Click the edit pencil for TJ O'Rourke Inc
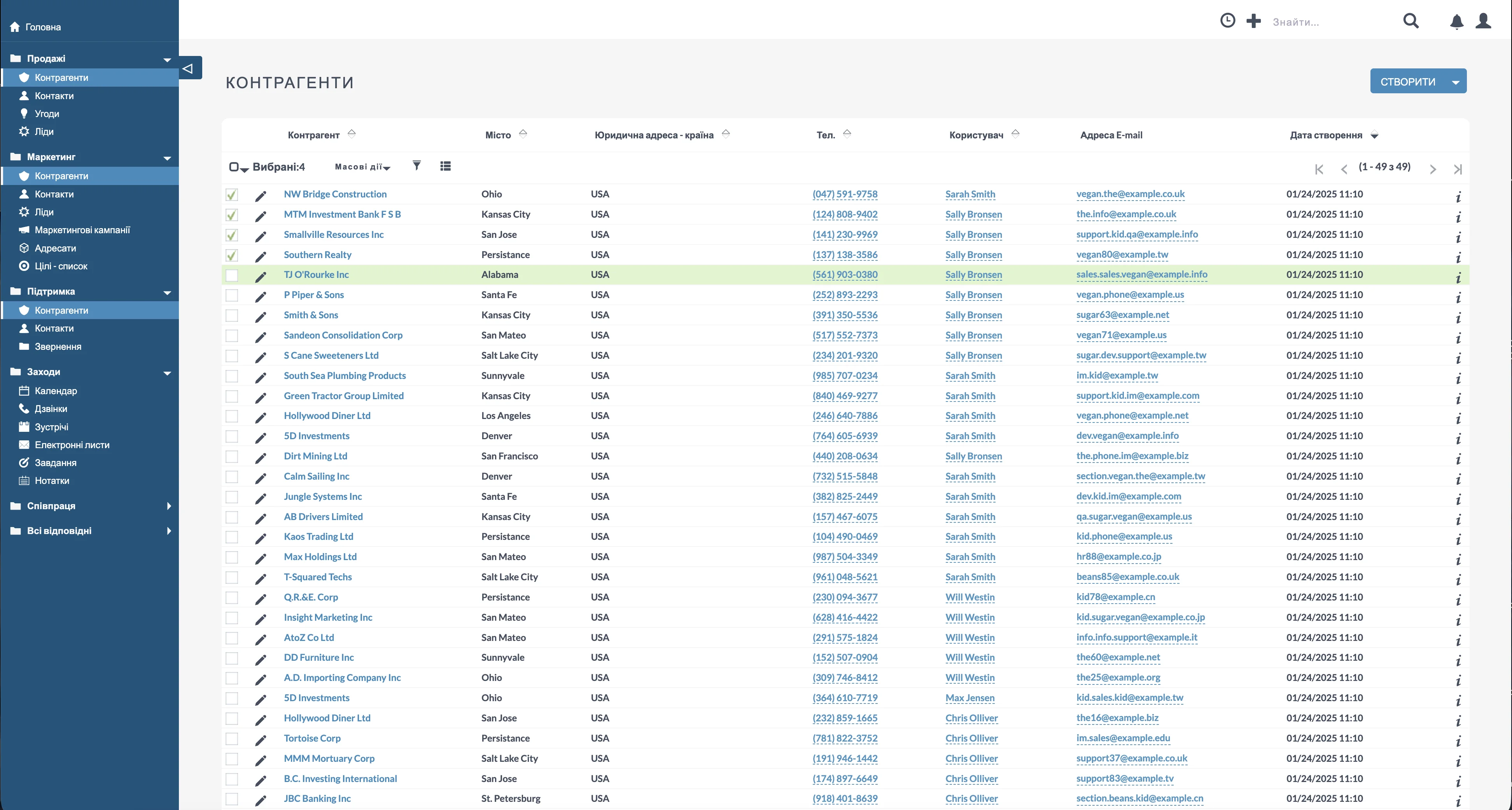1512x810 pixels. (261, 276)
